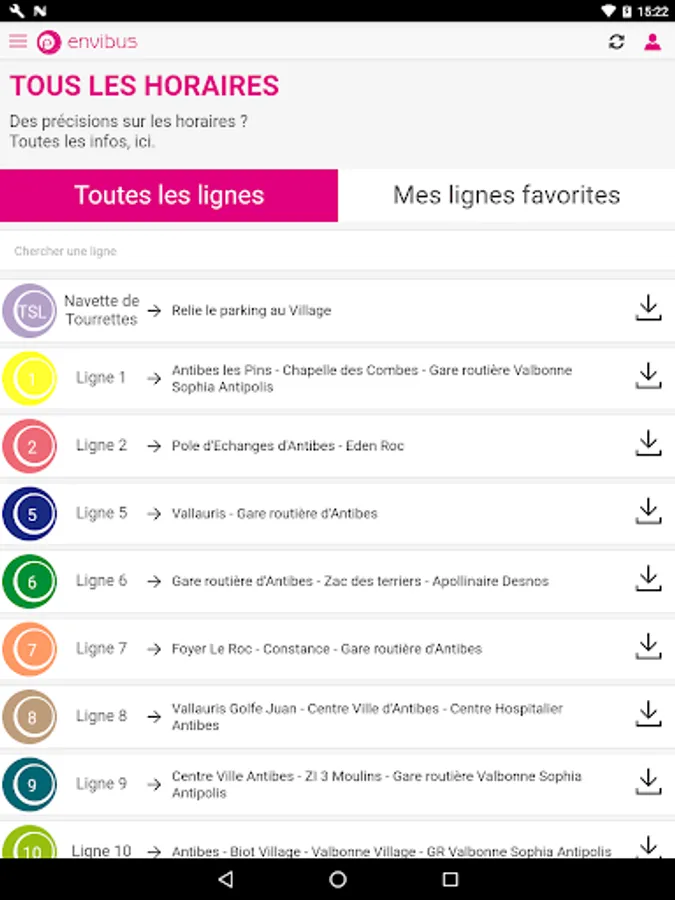The width and height of the screenshot is (675, 900).
Task: Tap the envibus logo
Action: 87,42
